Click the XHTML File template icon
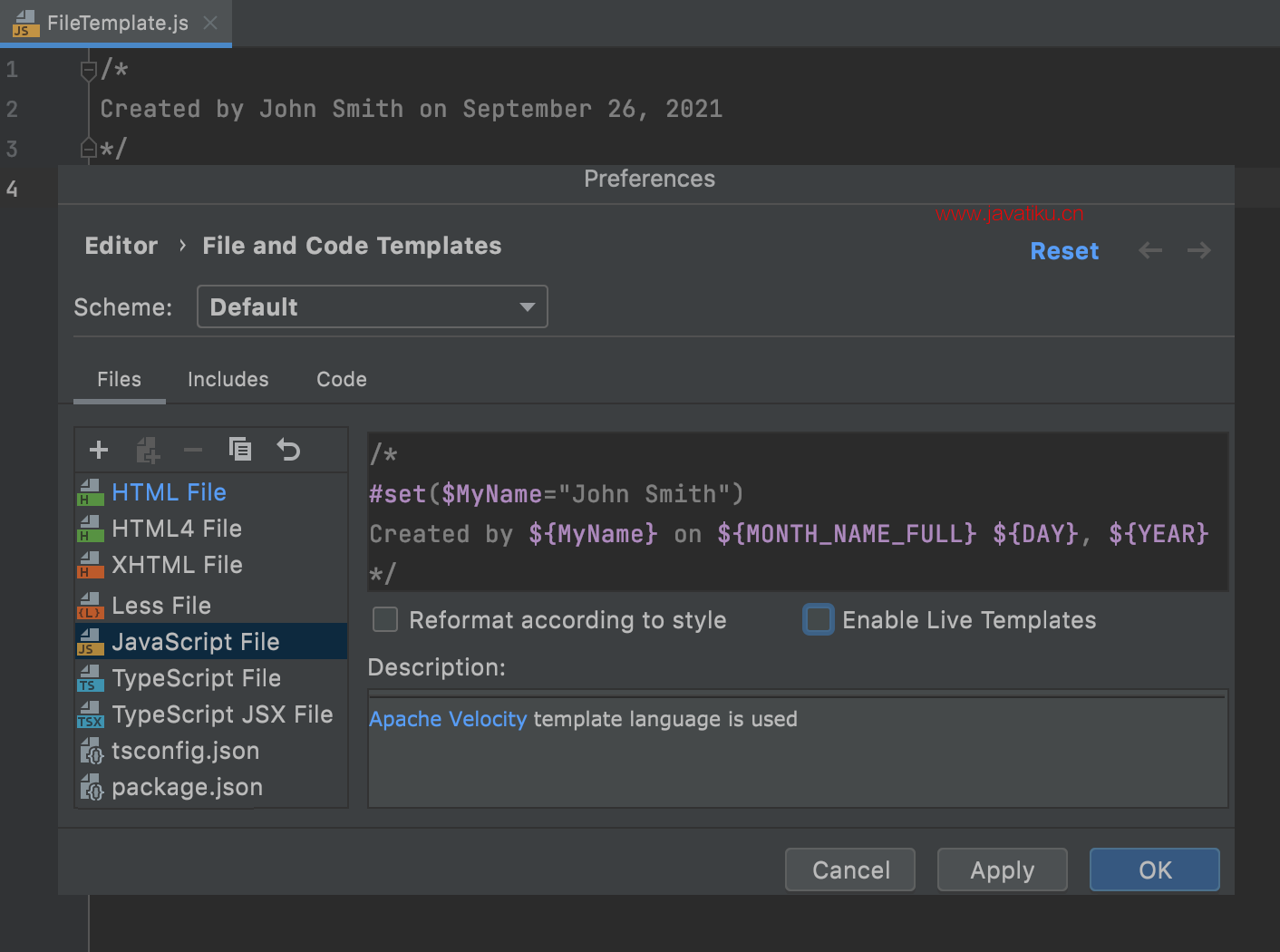This screenshot has height=952, width=1280. (x=91, y=565)
